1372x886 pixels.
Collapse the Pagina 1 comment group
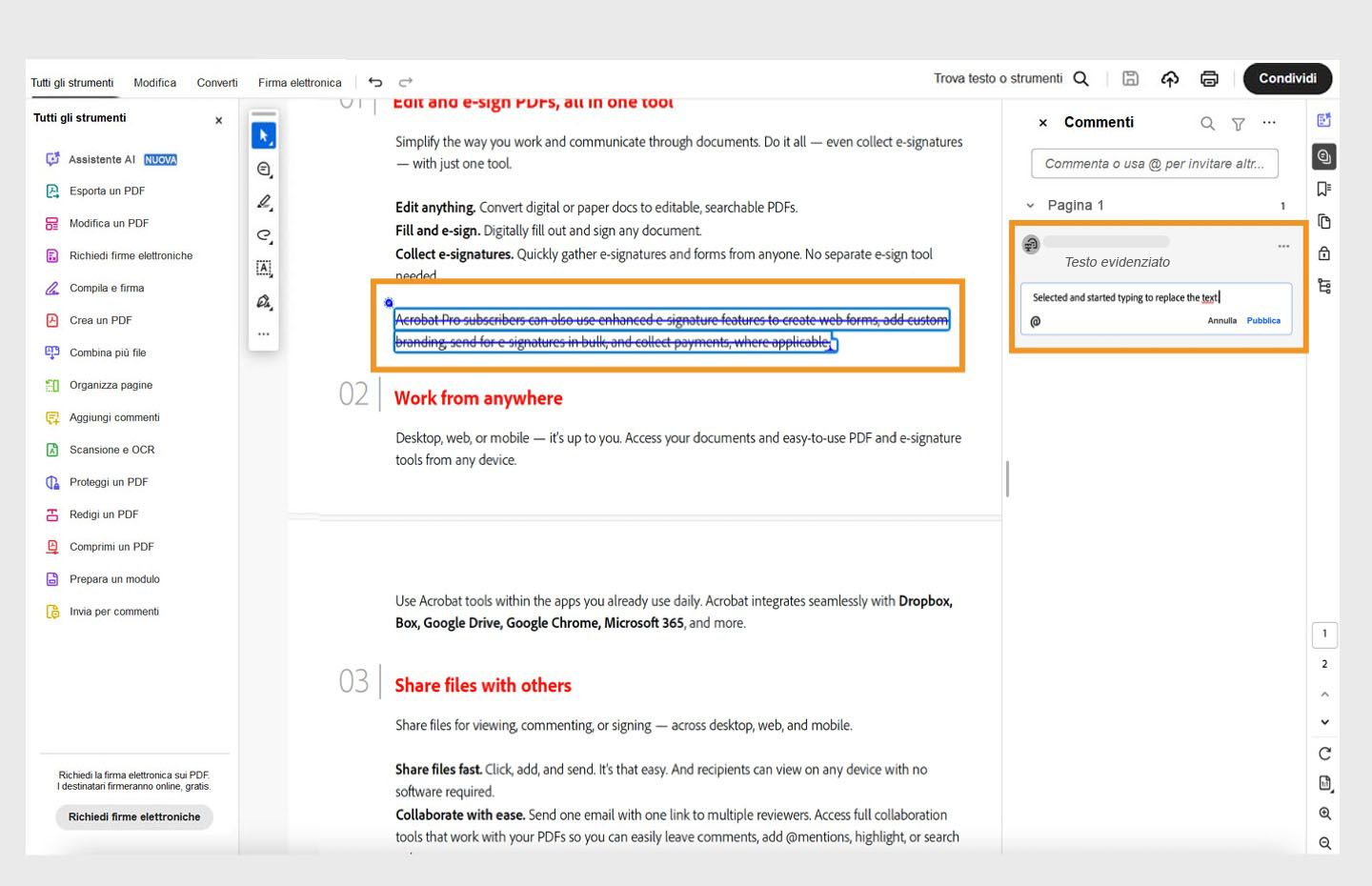1030,206
